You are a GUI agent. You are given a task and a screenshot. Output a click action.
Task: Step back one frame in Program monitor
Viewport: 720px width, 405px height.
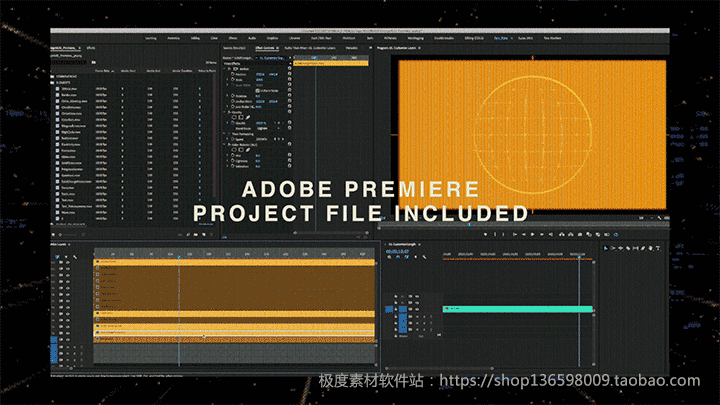523,235
